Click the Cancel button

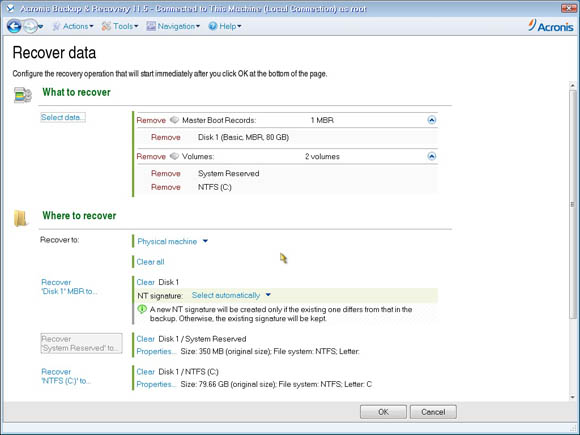pos(433,412)
